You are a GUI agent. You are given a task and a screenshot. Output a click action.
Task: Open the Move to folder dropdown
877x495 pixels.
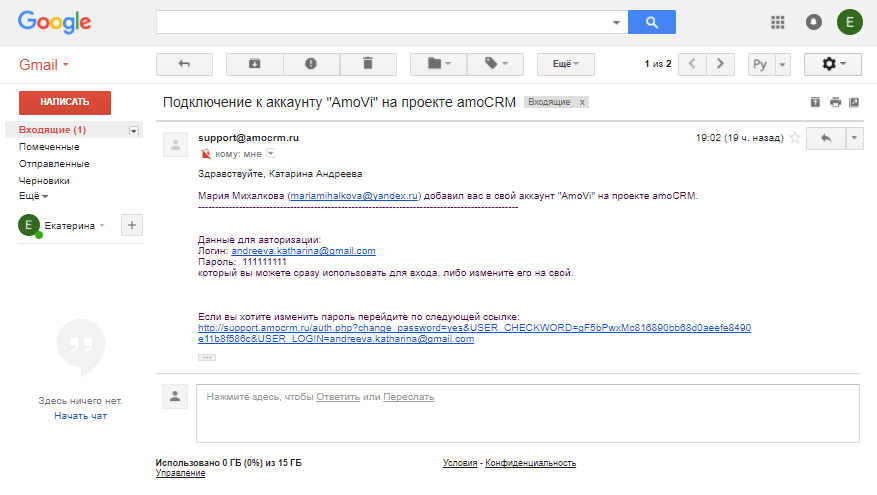[x=439, y=63]
